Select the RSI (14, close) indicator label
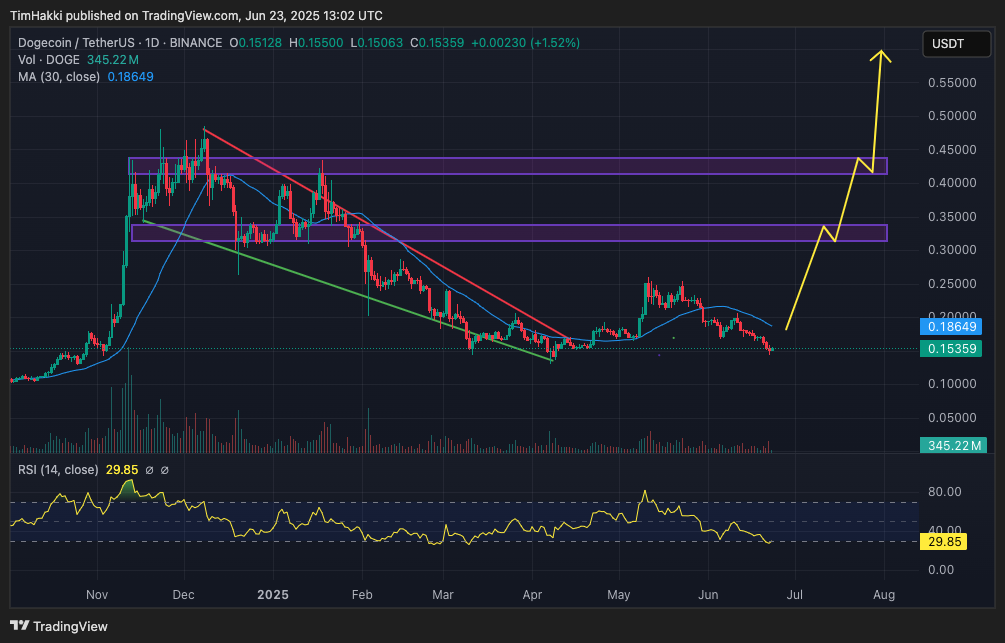Screen dimensions: 1005x643 [x=58, y=470]
